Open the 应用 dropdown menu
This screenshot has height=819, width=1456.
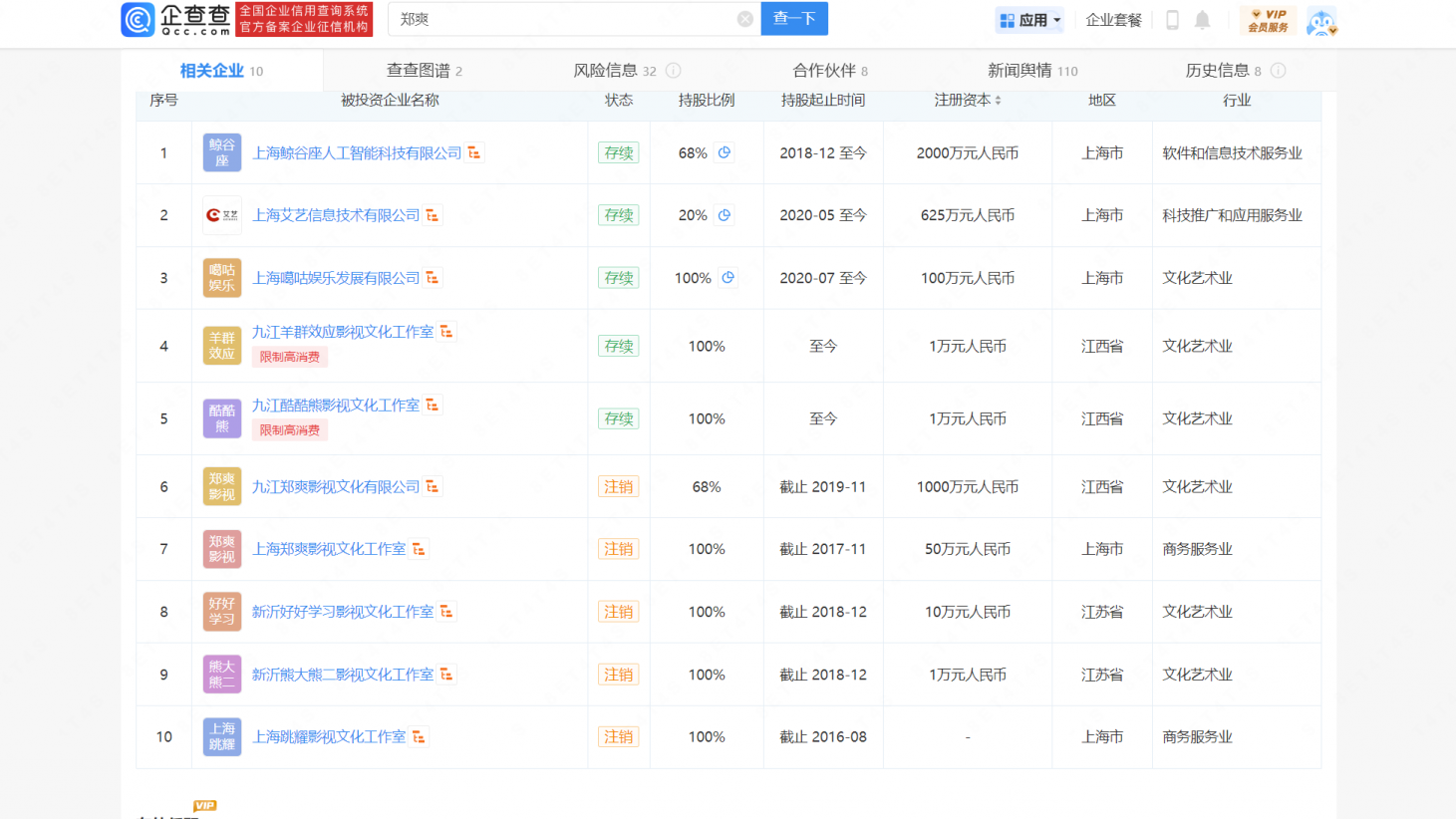(1029, 20)
